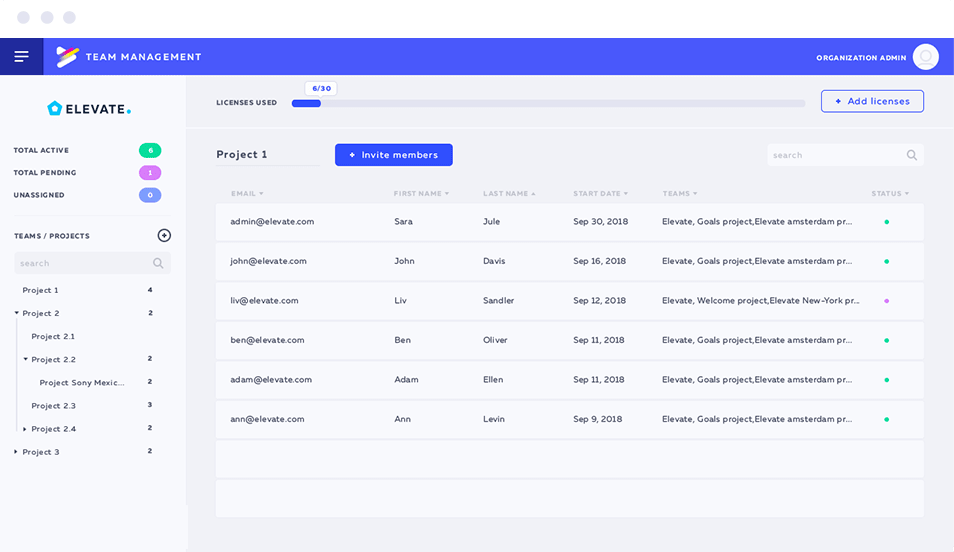The height and width of the screenshot is (552, 954).
Task: Select Project 1 in sidebar tree
Action: pyautogui.click(x=40, y=290)
